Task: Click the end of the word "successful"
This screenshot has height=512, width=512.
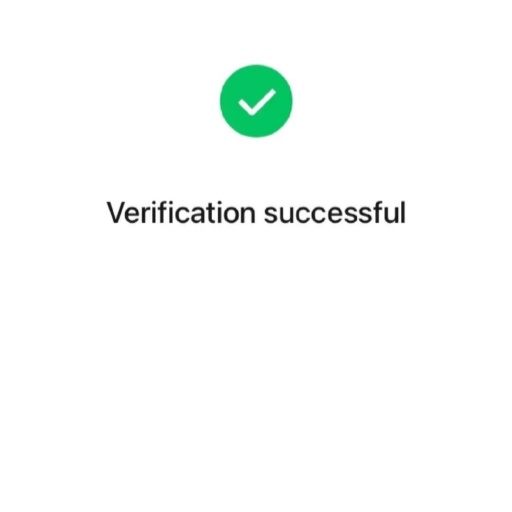Action: (x=403, y=213)
